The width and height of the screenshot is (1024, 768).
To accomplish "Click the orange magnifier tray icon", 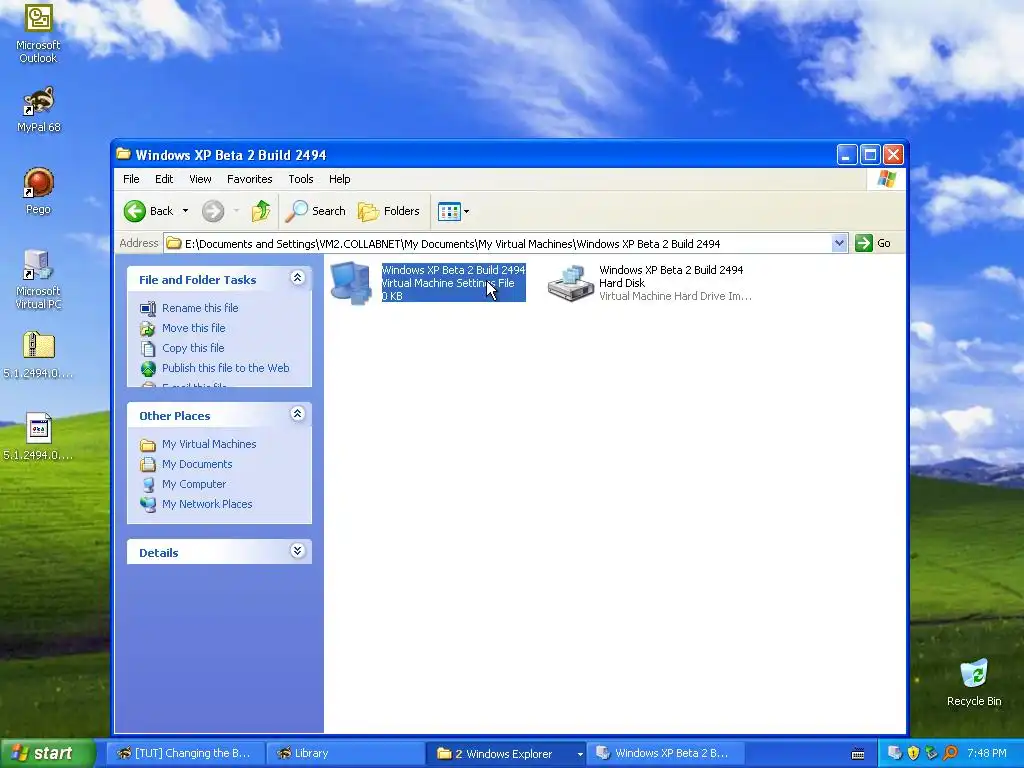I will (x=950, y=753).
